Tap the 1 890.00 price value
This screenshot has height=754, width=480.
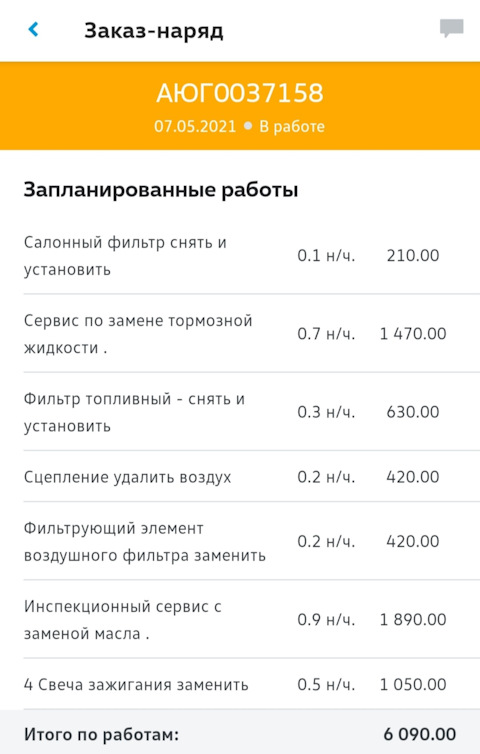pos(413,619)
